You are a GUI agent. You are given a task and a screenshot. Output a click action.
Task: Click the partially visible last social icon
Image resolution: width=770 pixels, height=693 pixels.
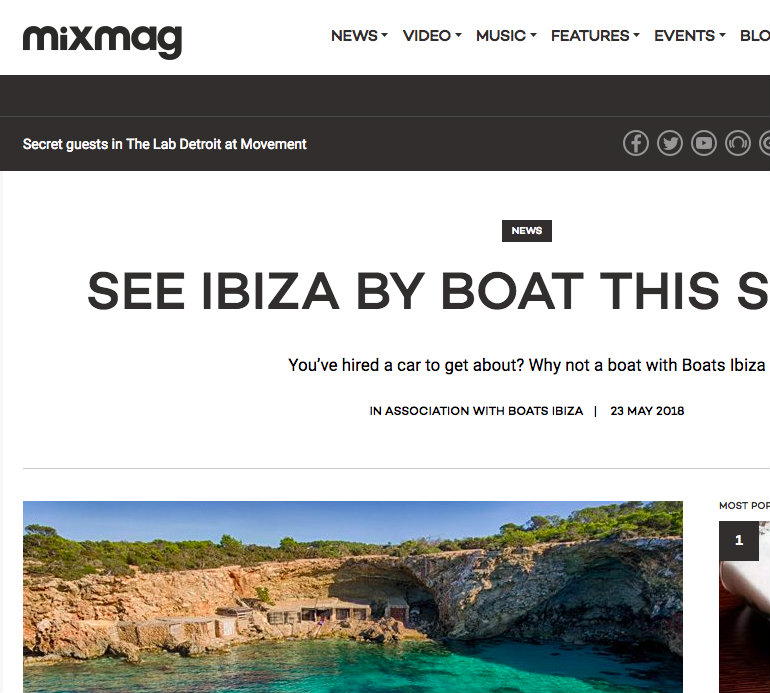click(x=765, y=143)
